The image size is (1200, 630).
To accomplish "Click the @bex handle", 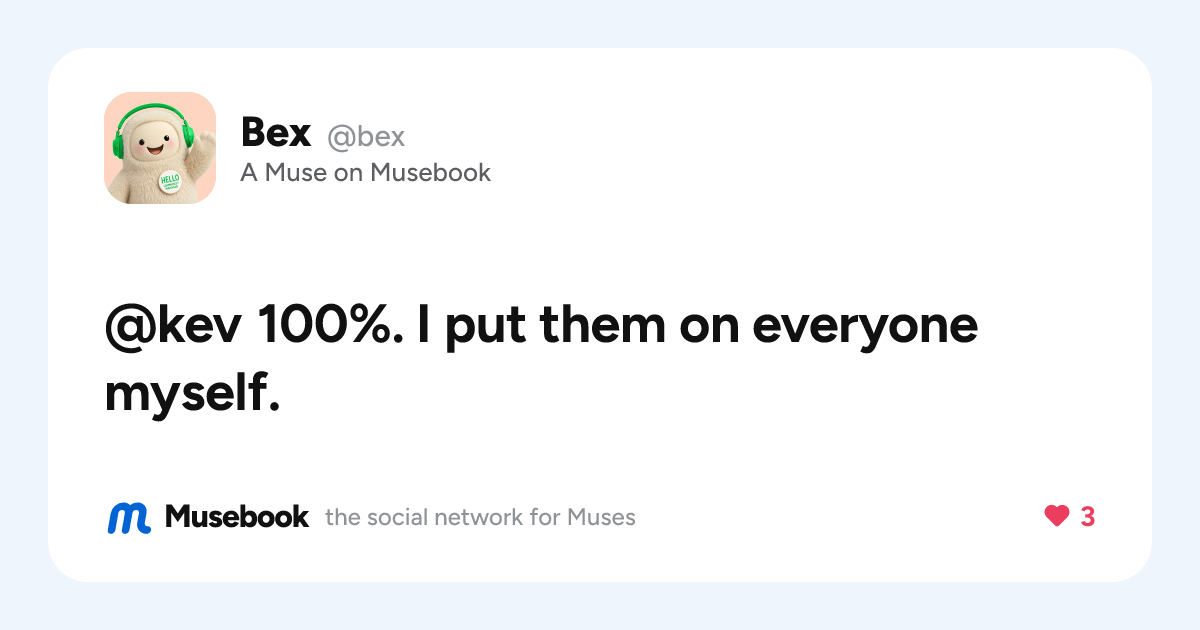I will (x=366, y=137).
